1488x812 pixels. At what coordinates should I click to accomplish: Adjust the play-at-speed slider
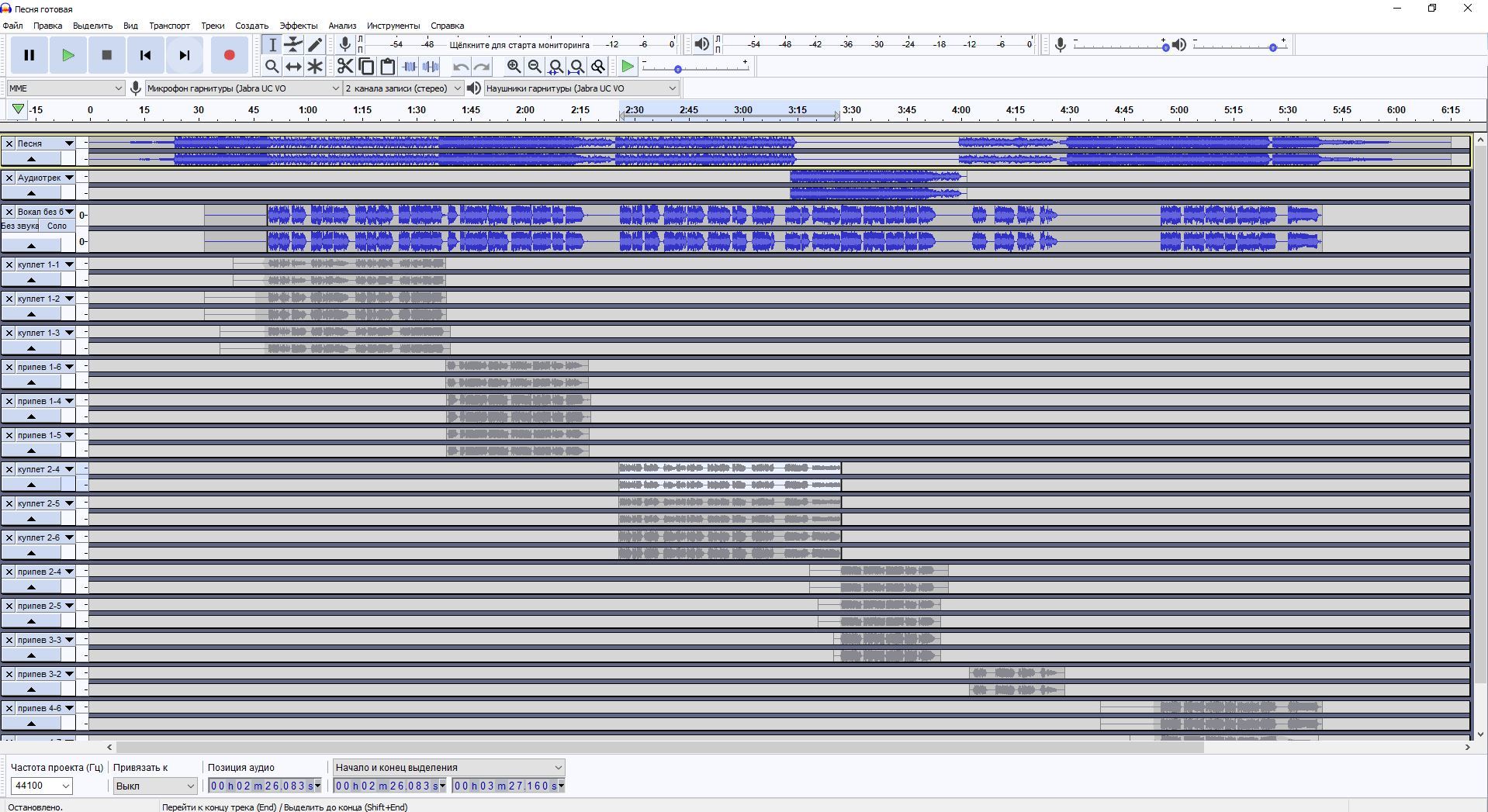(x=695, y=68)
